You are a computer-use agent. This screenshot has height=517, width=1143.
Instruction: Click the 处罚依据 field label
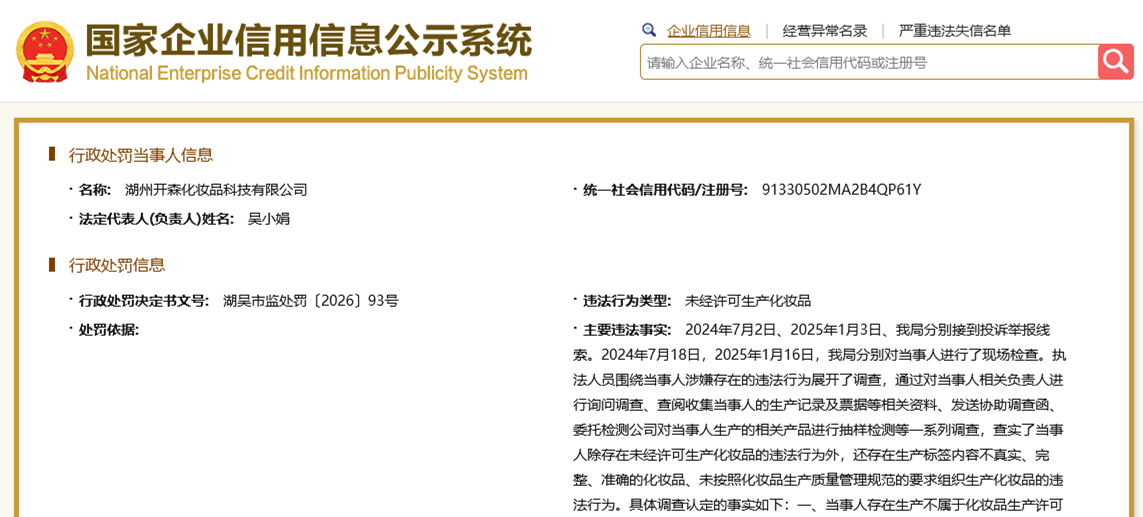tap(109, 330)
